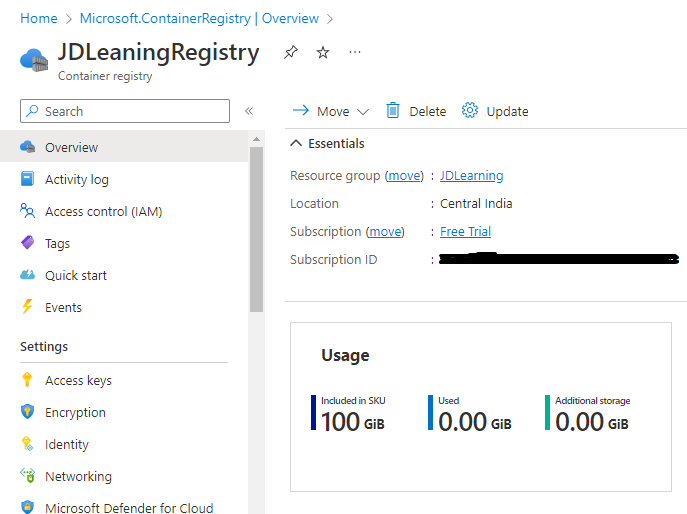Viewport: 687px width, 514px height.
Task: Click the sidebar Search input field
Action: click(125, 111)
